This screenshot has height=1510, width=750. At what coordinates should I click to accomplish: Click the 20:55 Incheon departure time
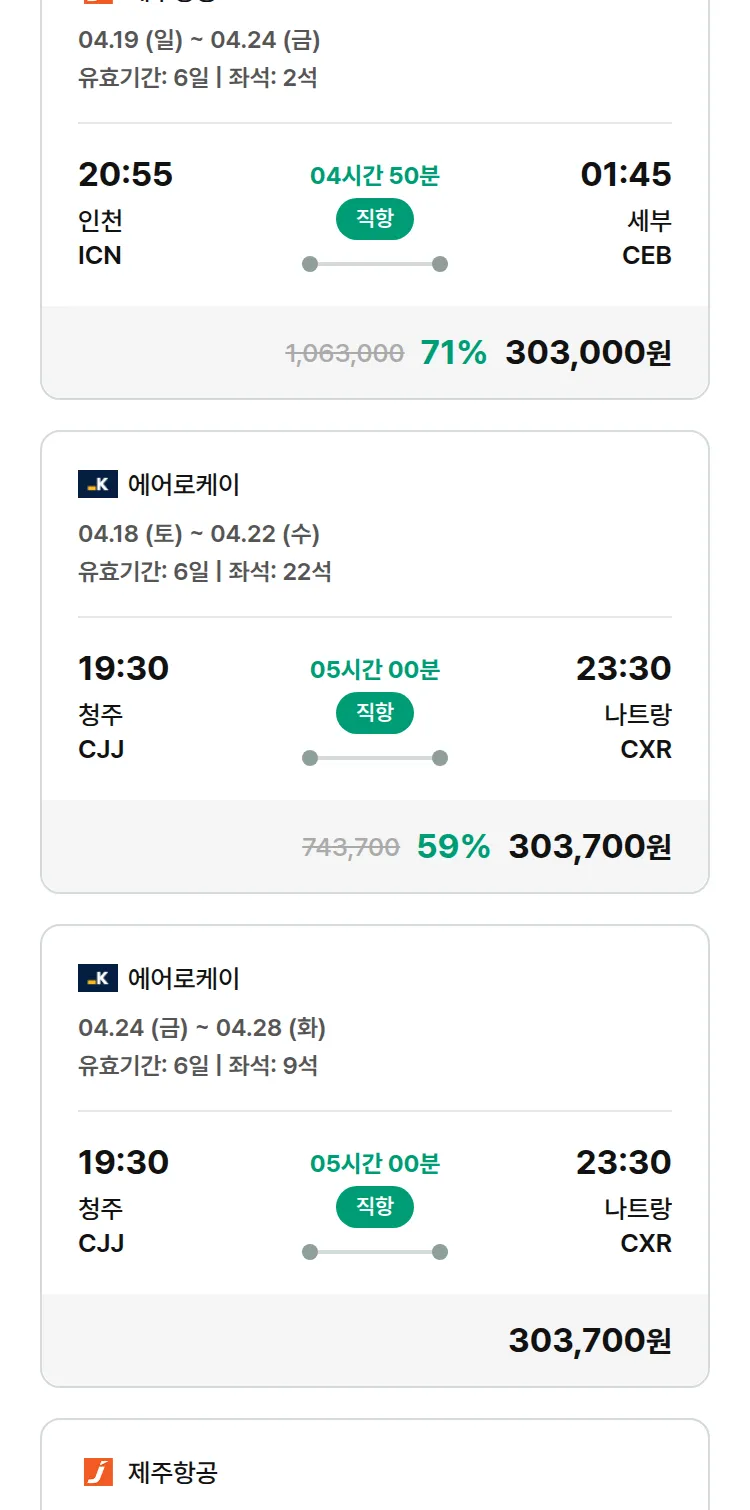coord(125,175)
